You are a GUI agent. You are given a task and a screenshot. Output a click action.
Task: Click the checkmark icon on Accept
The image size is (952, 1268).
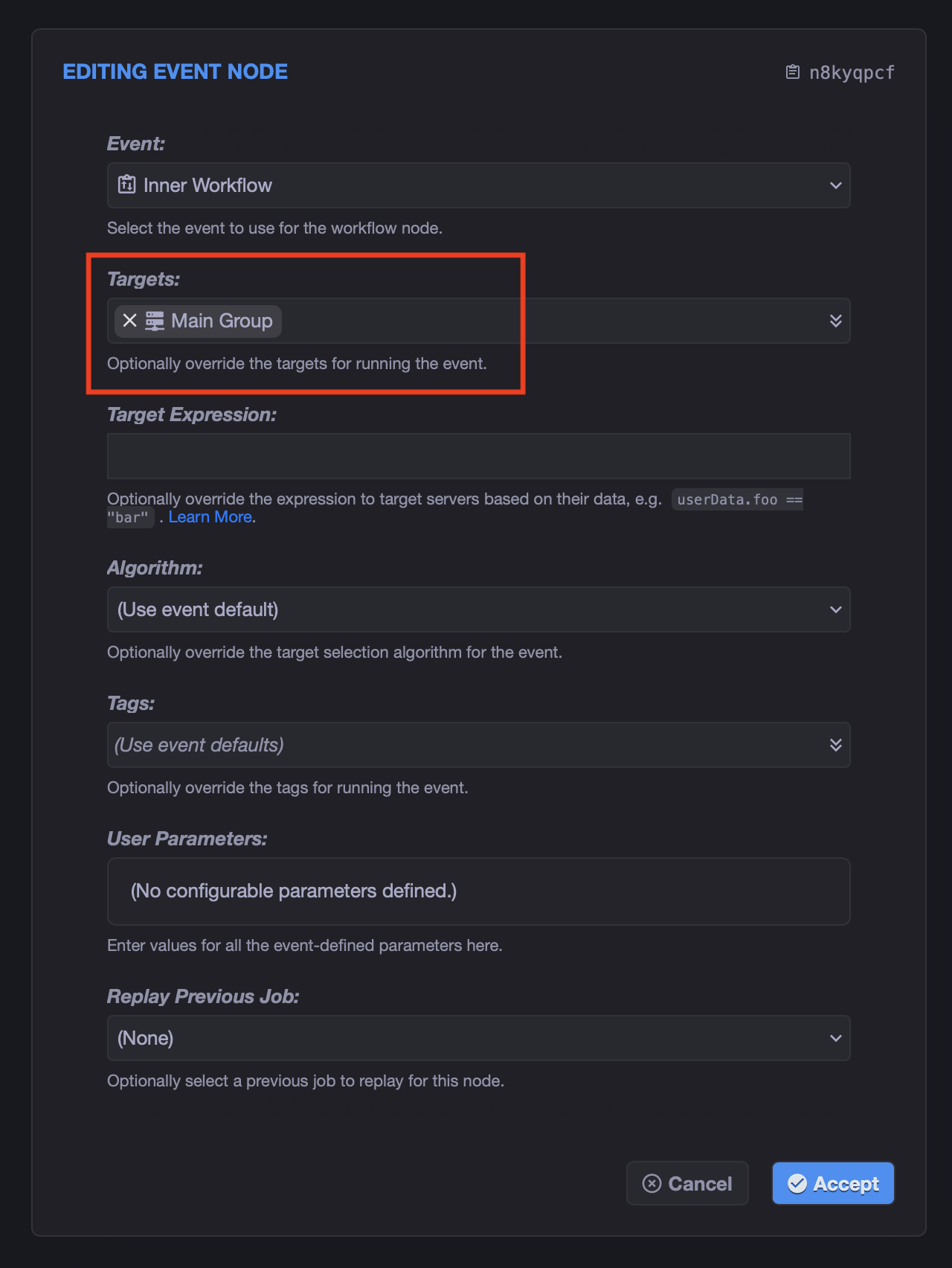(x=797, y=1183)
